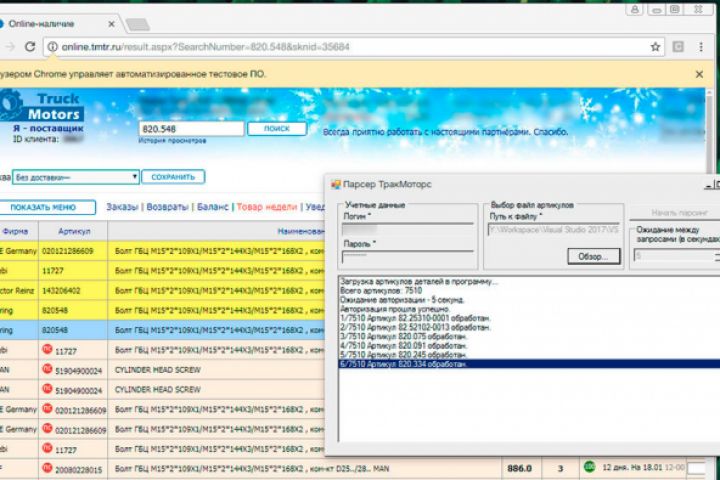Select article 143206402 in the Victor Reinz row
The height and width of the screenshot is (480, 720).
tap(61, 291)
